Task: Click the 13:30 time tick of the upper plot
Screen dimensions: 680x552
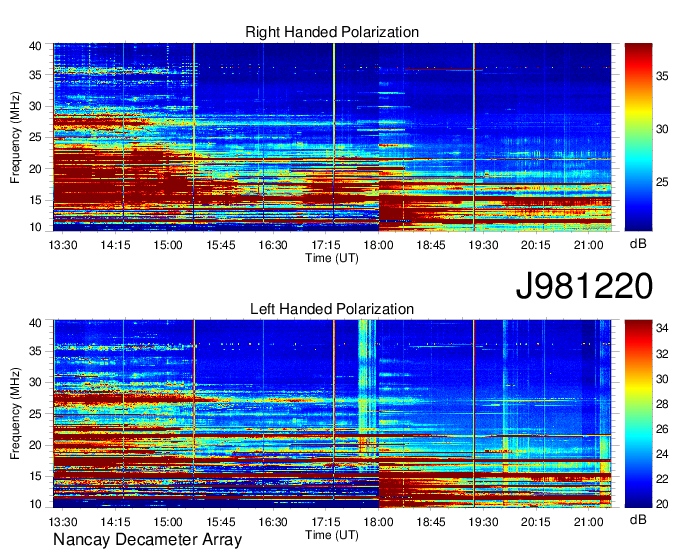Action: coord(63,245)
